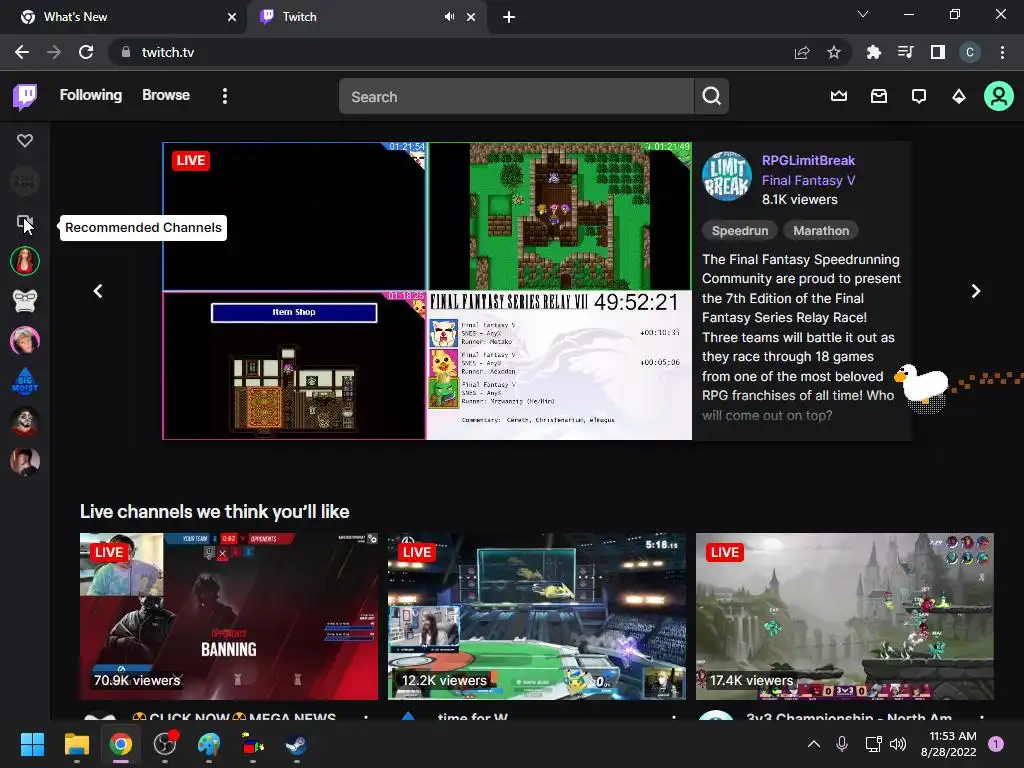This screenshot has height=768, width=1024.
Task: Open the three-dot More menu beside Browse
Action: coord(225,96)
